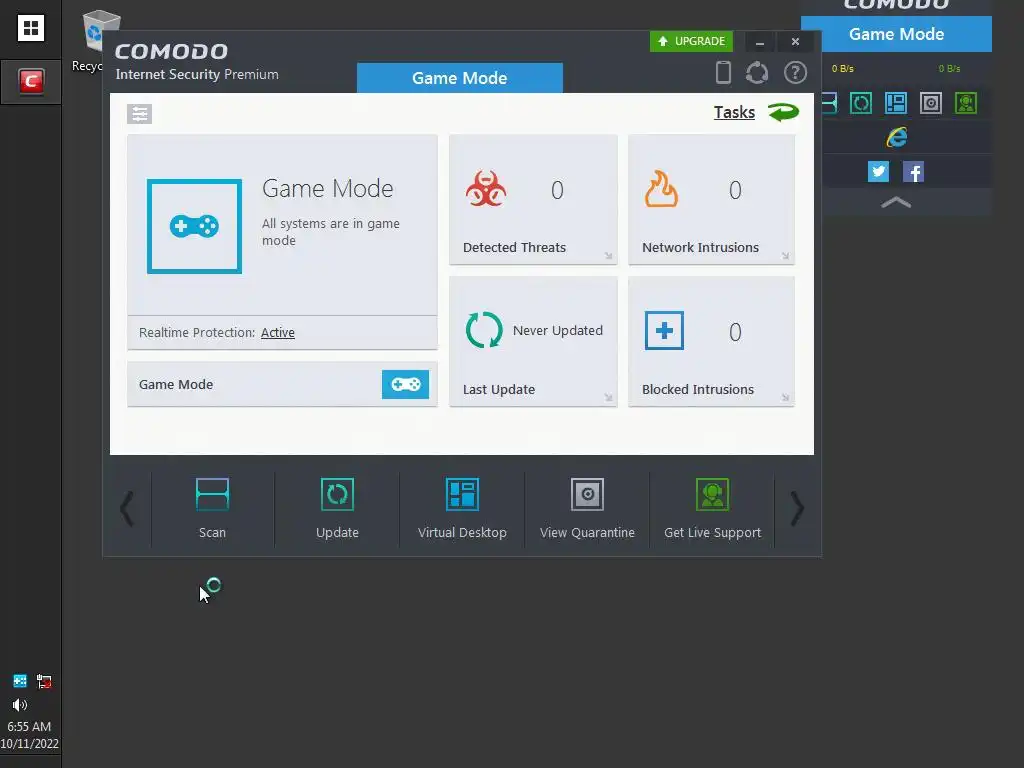1024x768 pixels.
Task: Click the large Game Mode controller tile
Action: 195,226
